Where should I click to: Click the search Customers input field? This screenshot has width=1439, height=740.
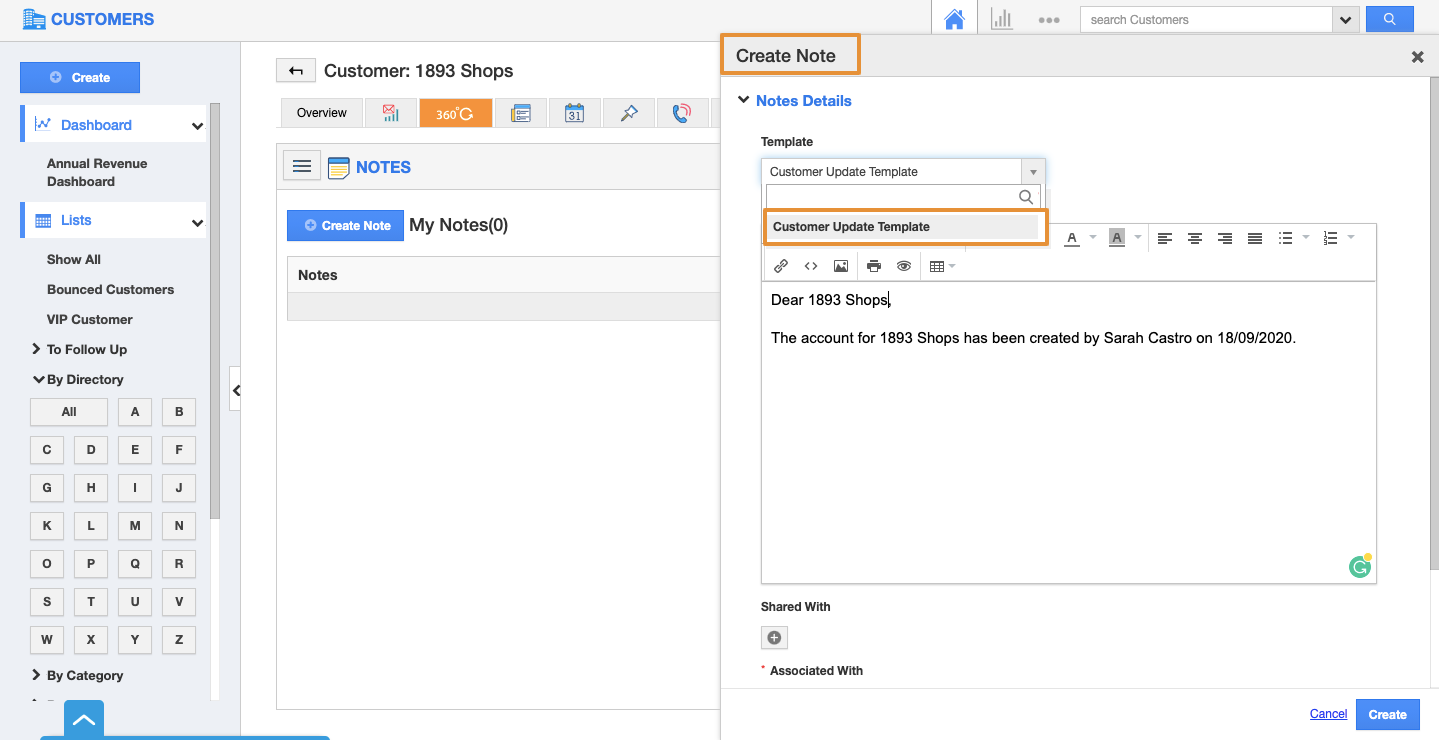pyautogui.click(x=1206, y=20)
